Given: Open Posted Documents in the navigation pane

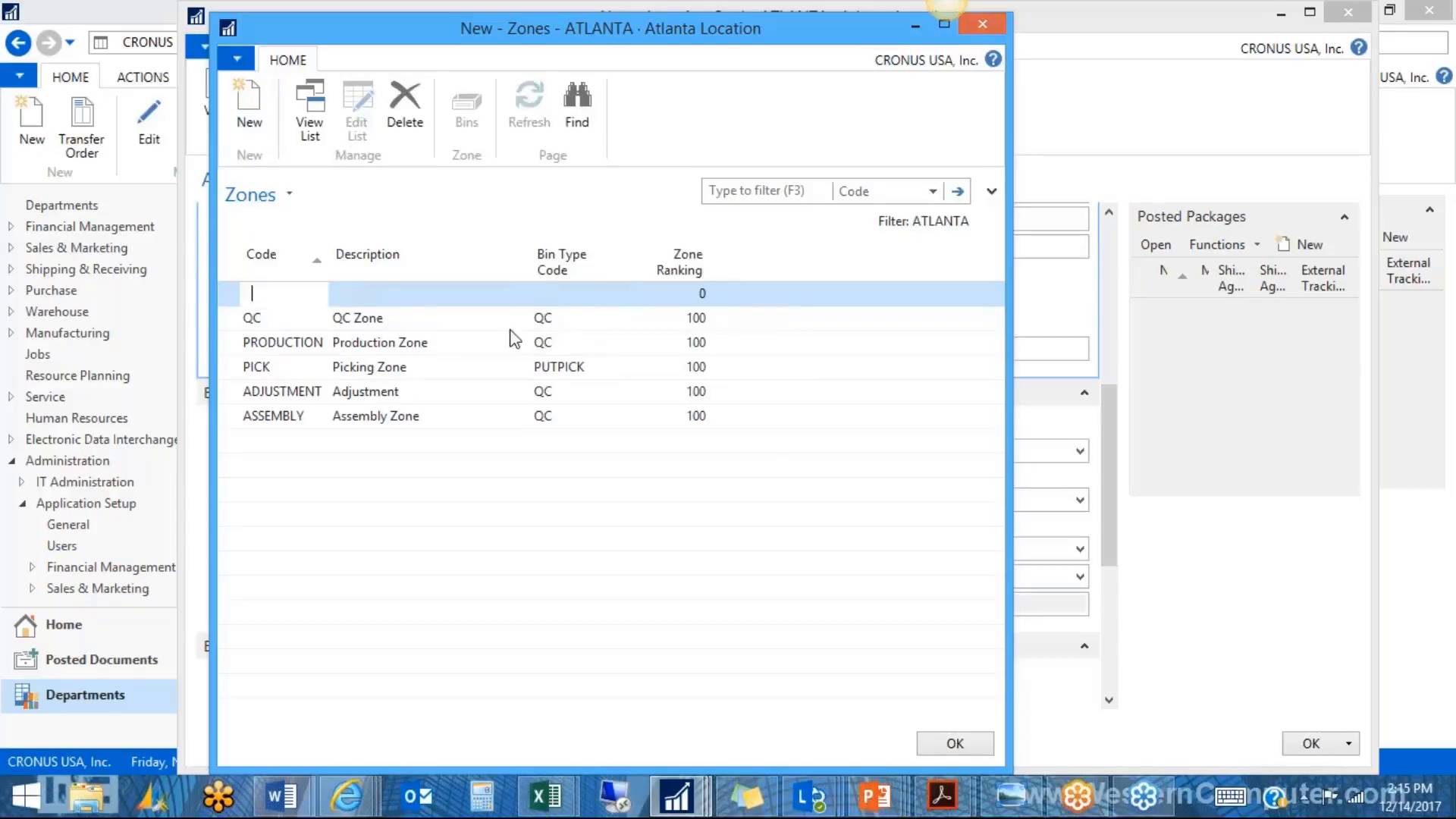Looking at the screenshot, I should [x=101, y=659].
